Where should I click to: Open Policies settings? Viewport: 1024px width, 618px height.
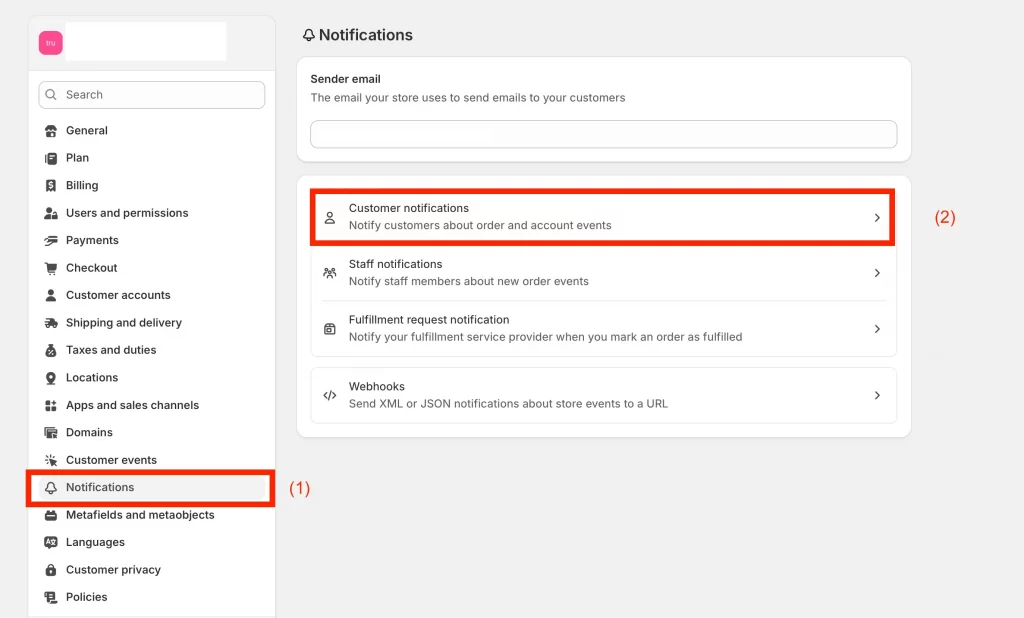pos(152,597)
